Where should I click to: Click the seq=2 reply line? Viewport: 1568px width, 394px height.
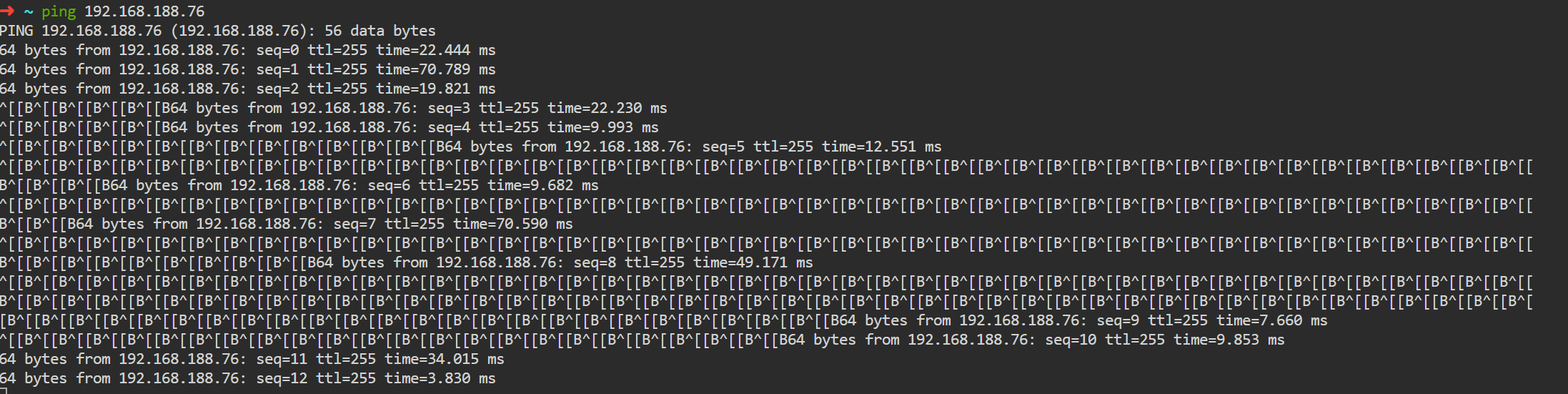(x=247, y=89)
